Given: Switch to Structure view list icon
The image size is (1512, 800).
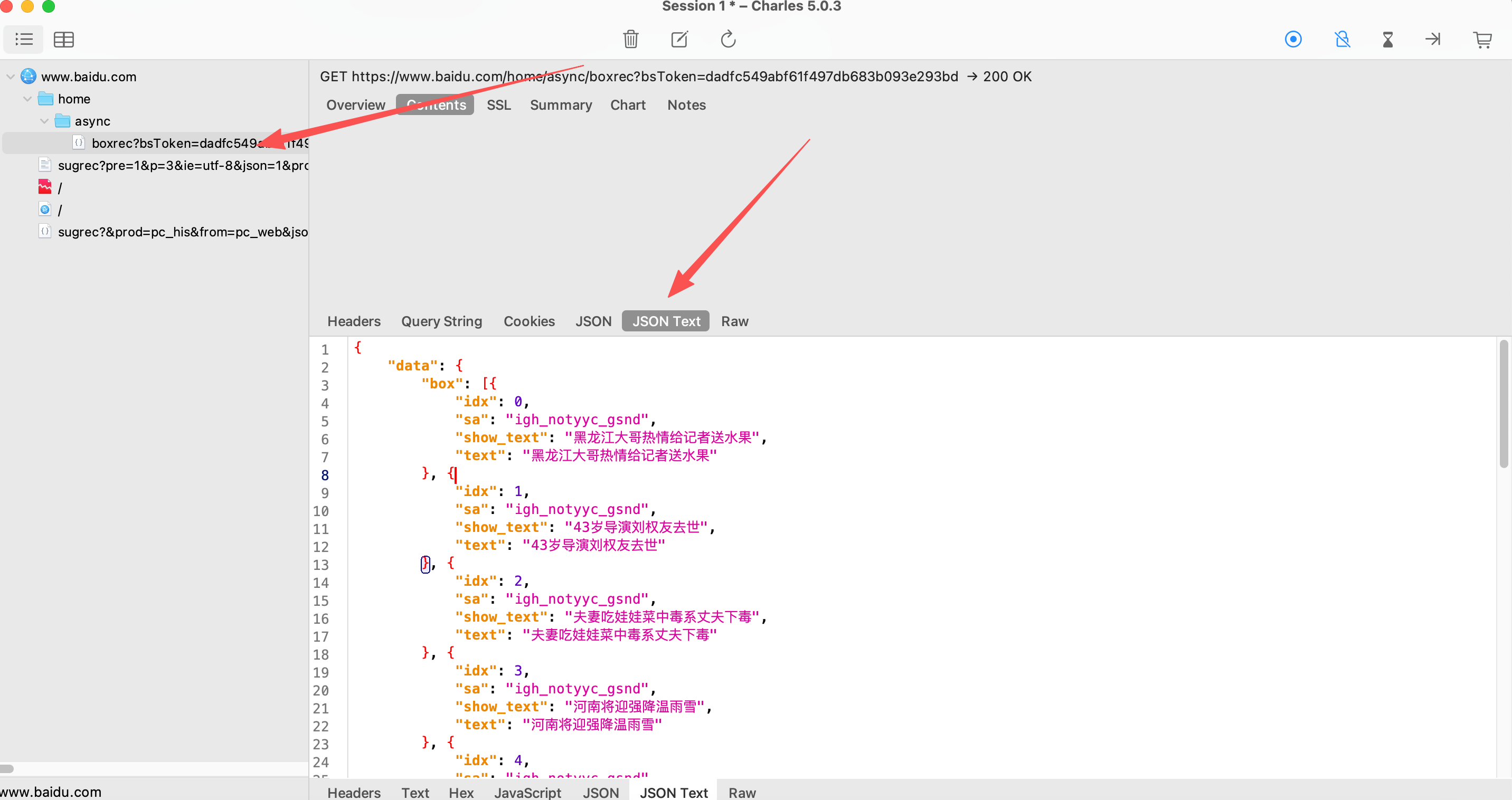Looking at the screenshot, I should tap(23, 39).
